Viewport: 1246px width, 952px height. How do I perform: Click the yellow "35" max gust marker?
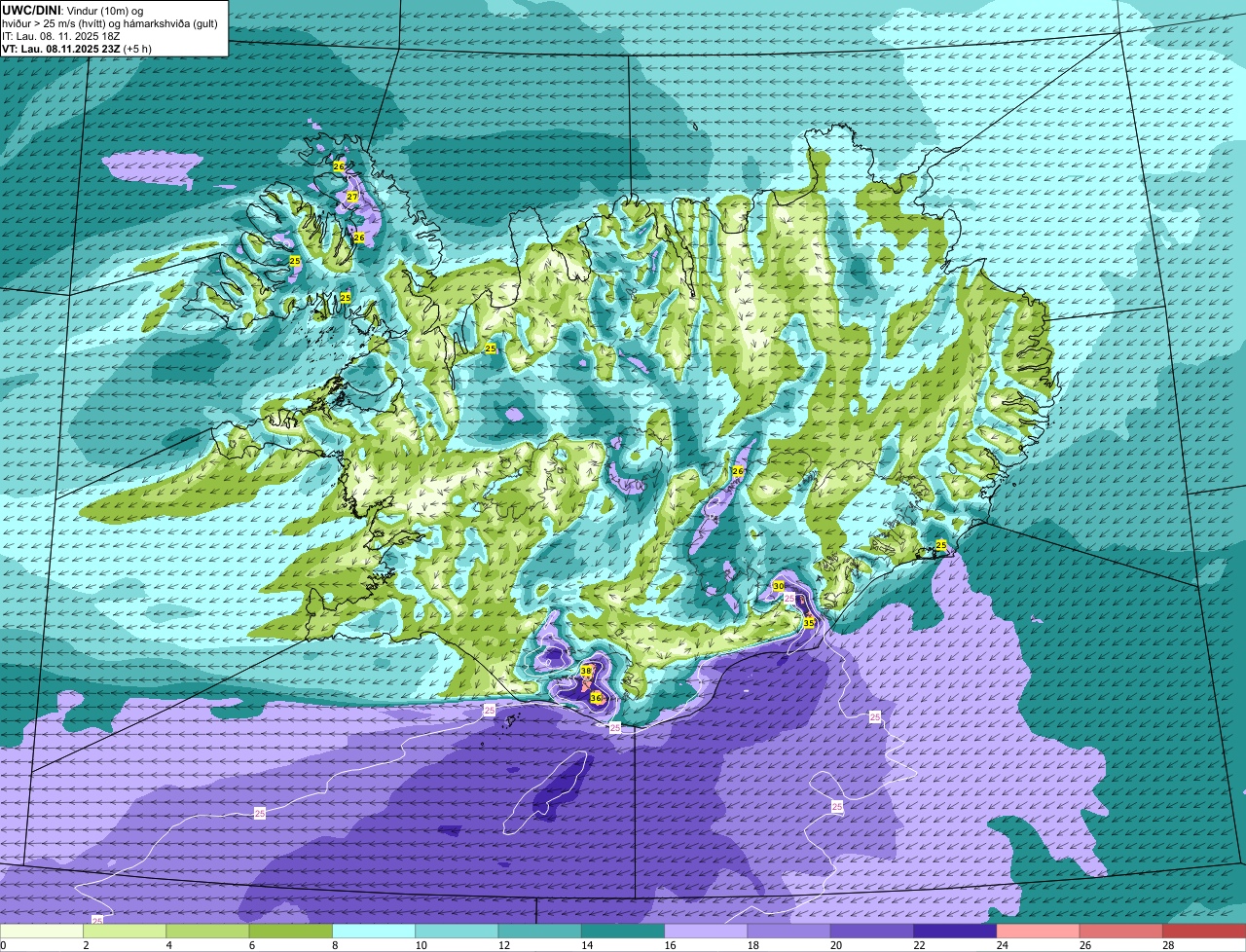[809, 622]
